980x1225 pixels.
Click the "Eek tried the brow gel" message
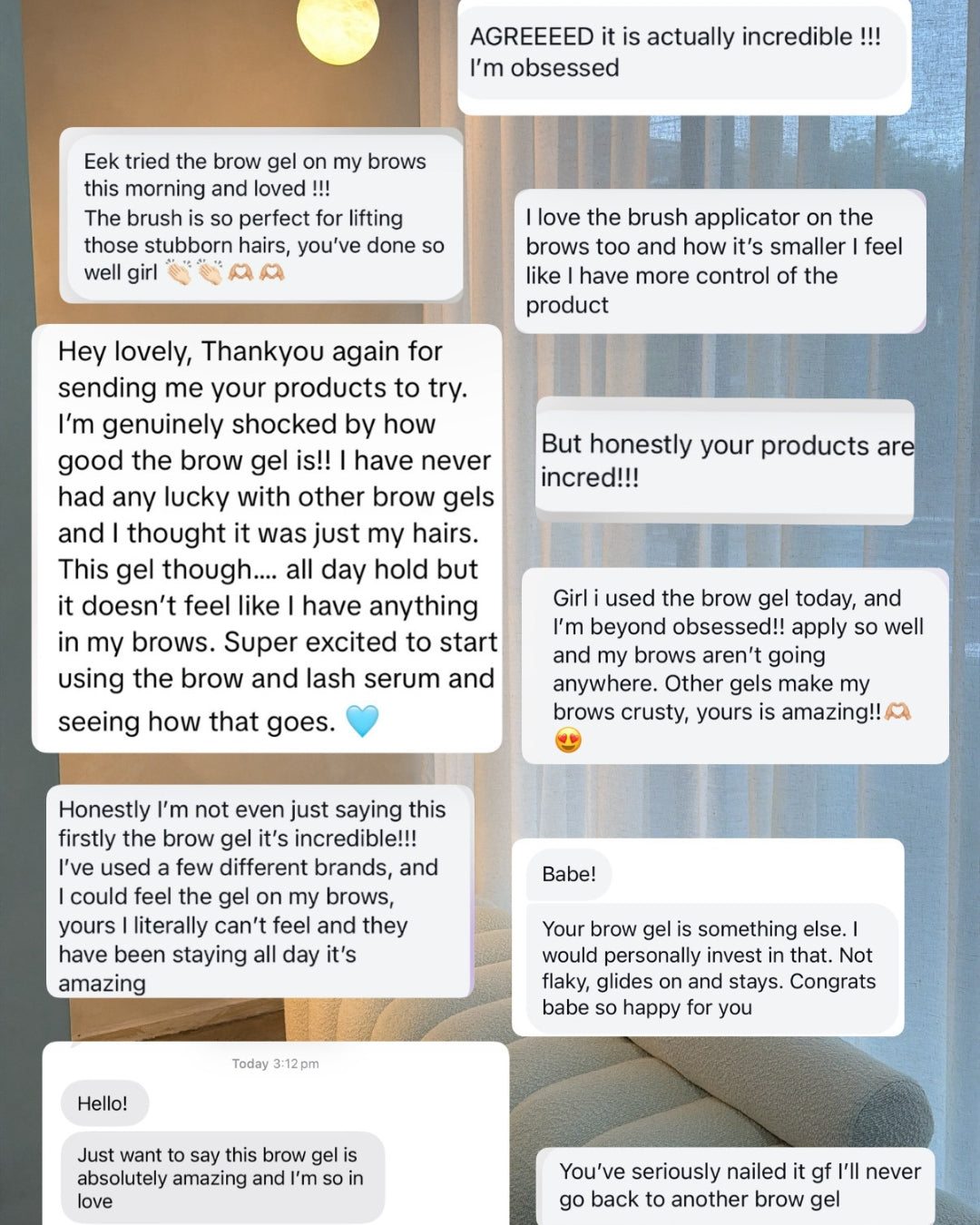[x=263, y=217]
